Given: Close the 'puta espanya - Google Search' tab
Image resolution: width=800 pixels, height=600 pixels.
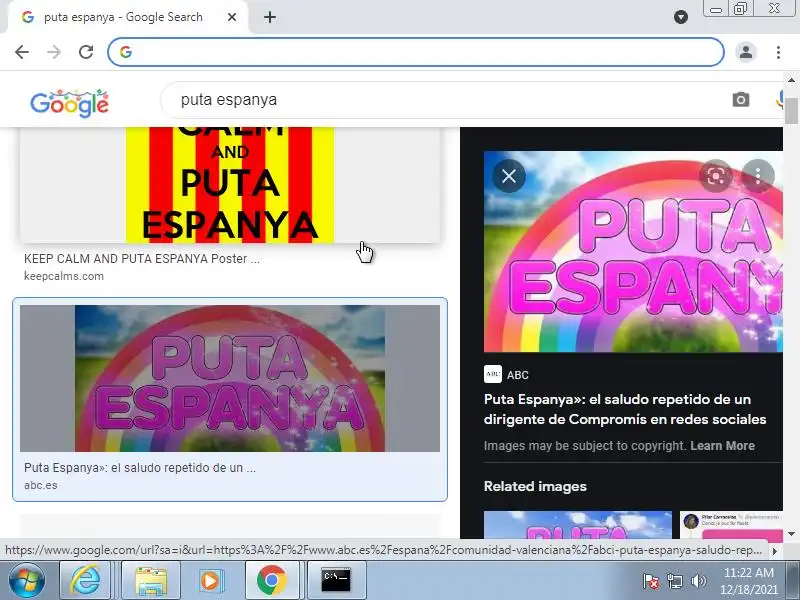Looking at the screenshot, I should 232,17.
